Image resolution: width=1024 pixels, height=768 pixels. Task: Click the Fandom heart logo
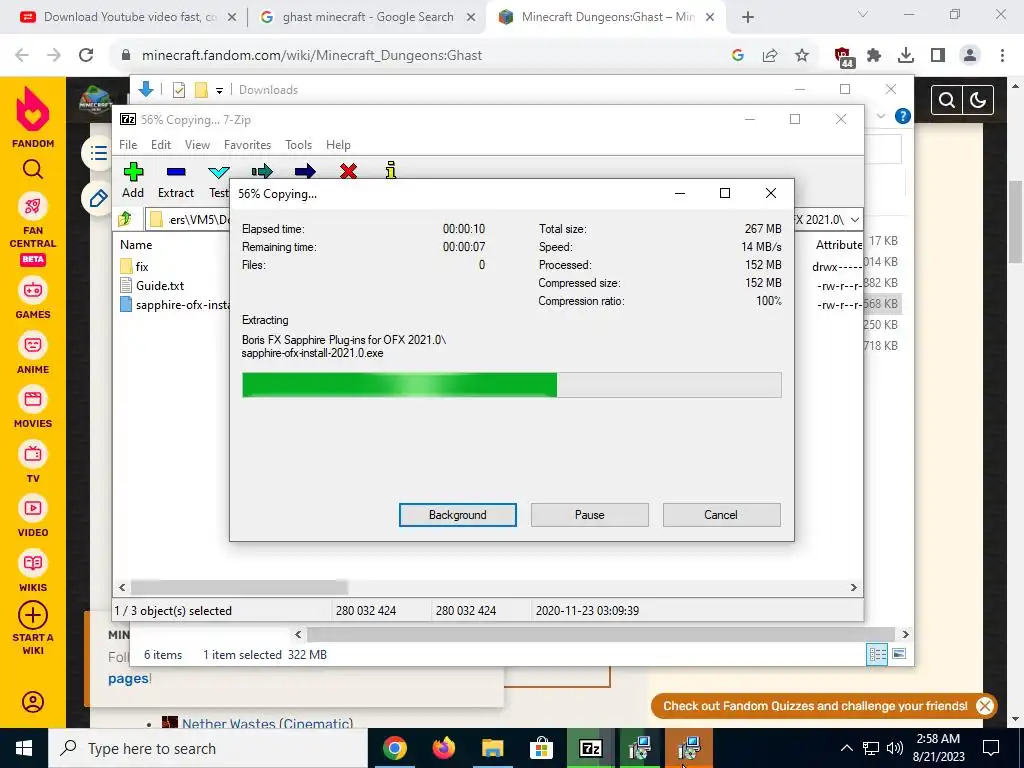click(33, 109)
